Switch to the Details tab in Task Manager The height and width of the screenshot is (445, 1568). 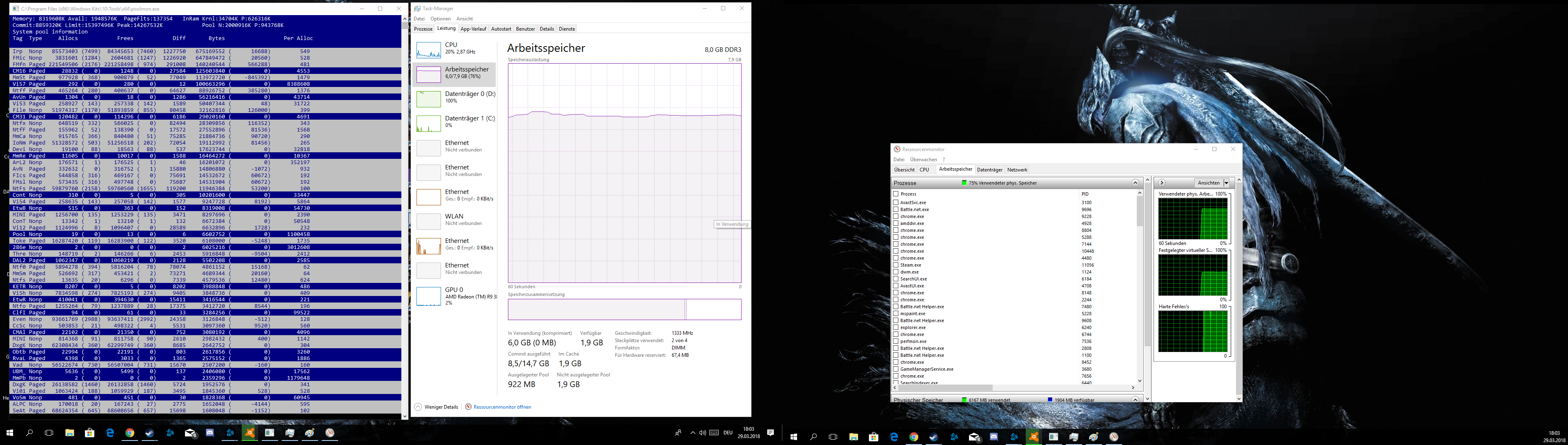tap(547, 29)
